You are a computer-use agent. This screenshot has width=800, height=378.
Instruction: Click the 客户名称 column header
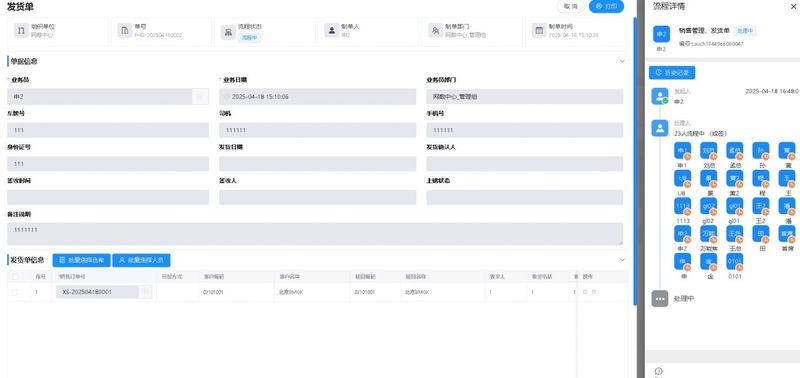288,276
